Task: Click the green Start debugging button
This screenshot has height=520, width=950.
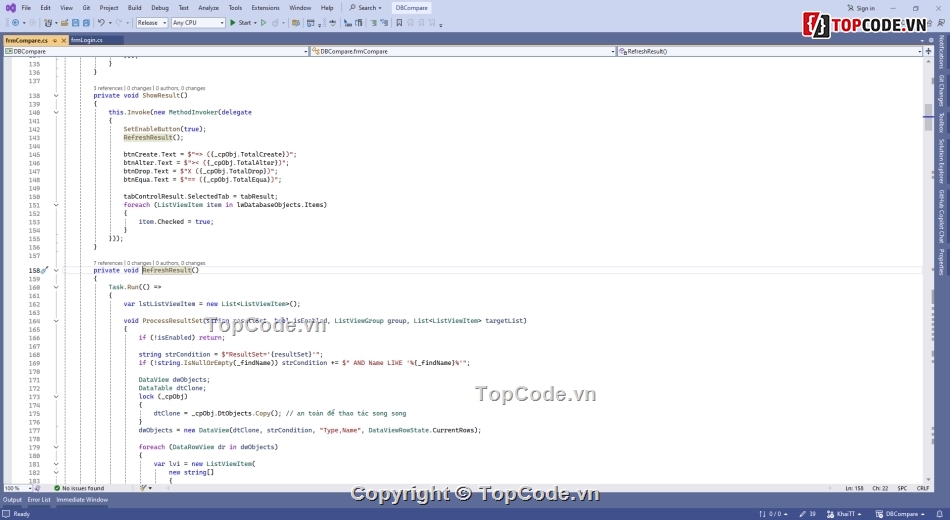Action: pos(241,22)
